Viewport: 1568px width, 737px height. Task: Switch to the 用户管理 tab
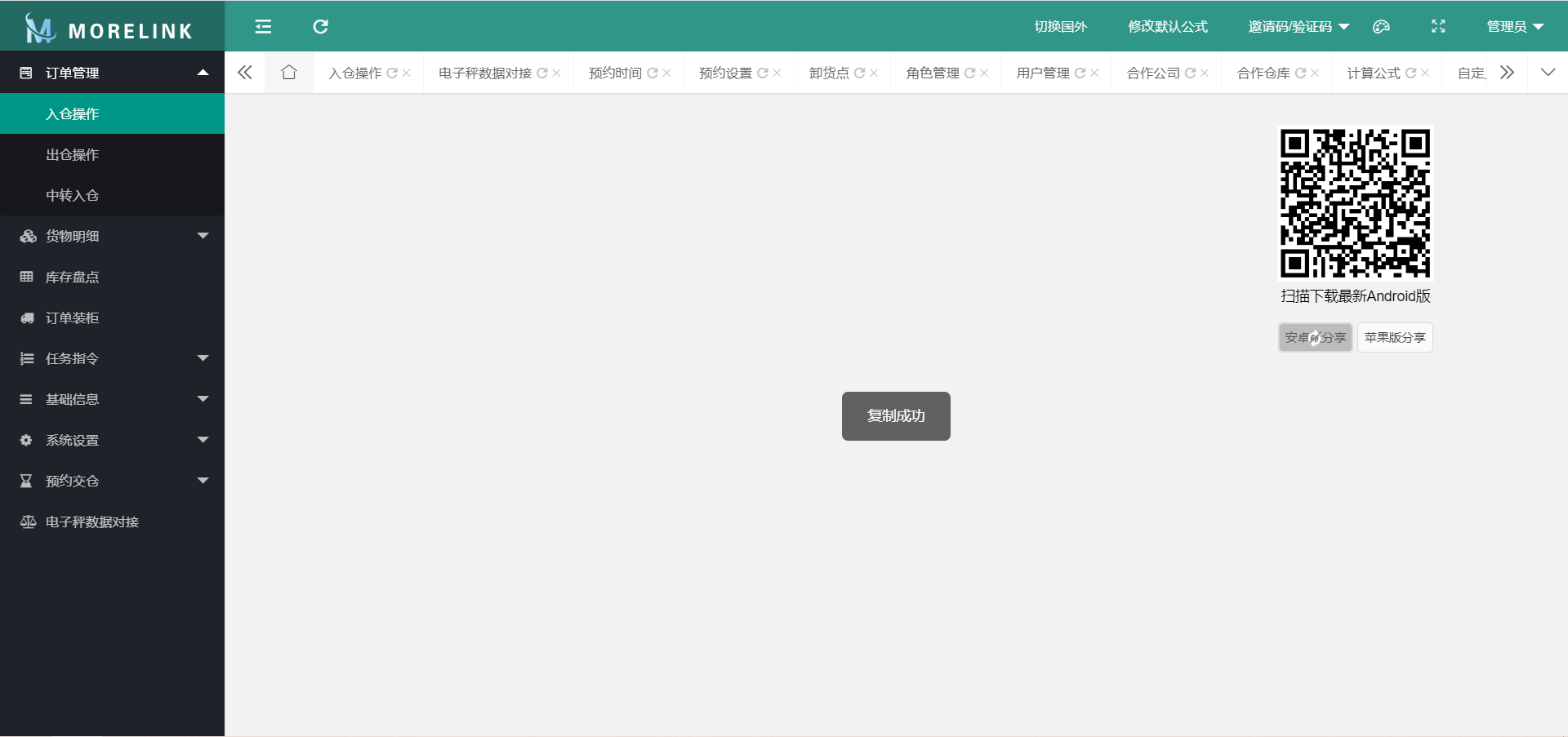[x=1043, y=73]
